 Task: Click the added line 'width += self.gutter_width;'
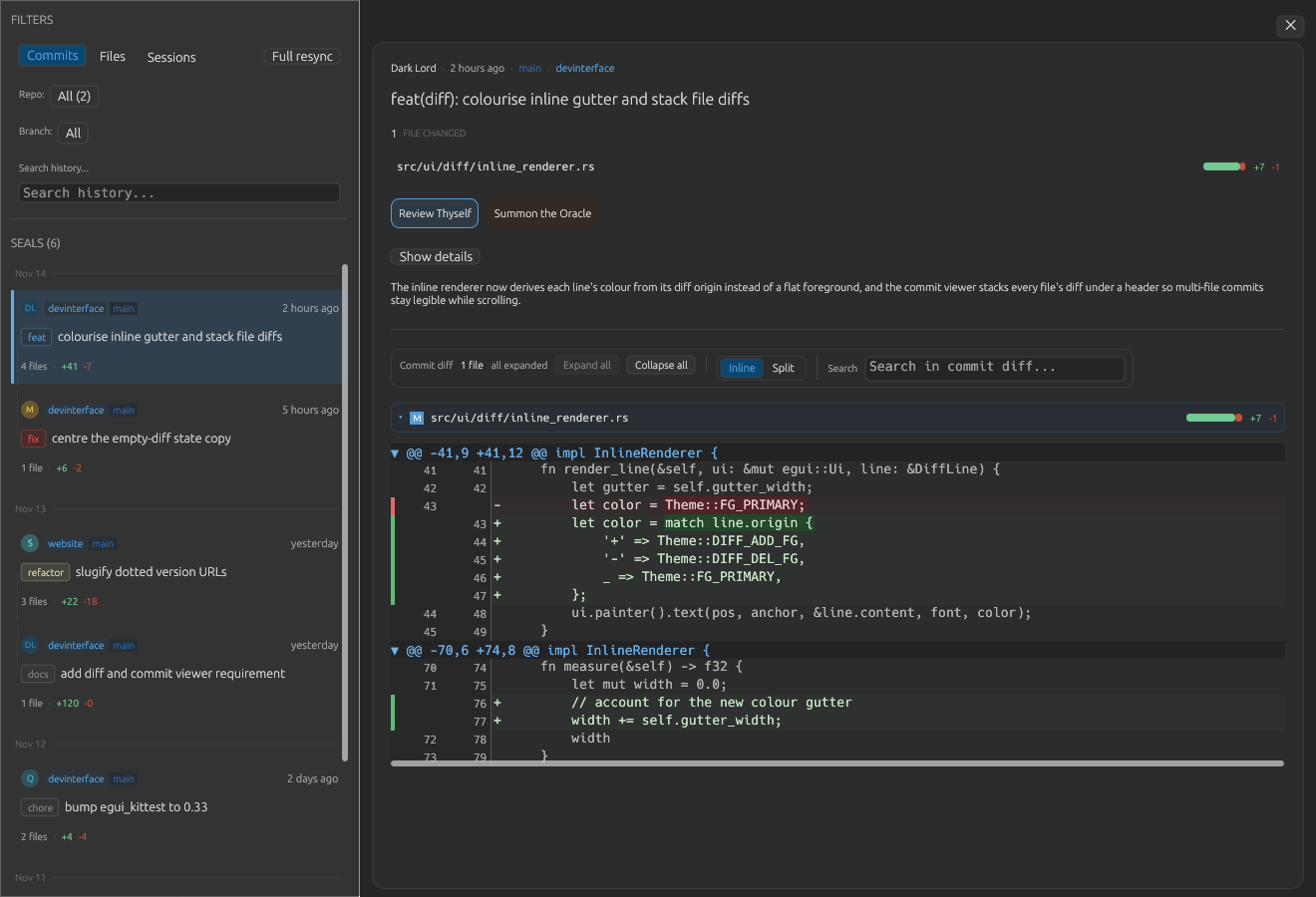tap(837, 721)
